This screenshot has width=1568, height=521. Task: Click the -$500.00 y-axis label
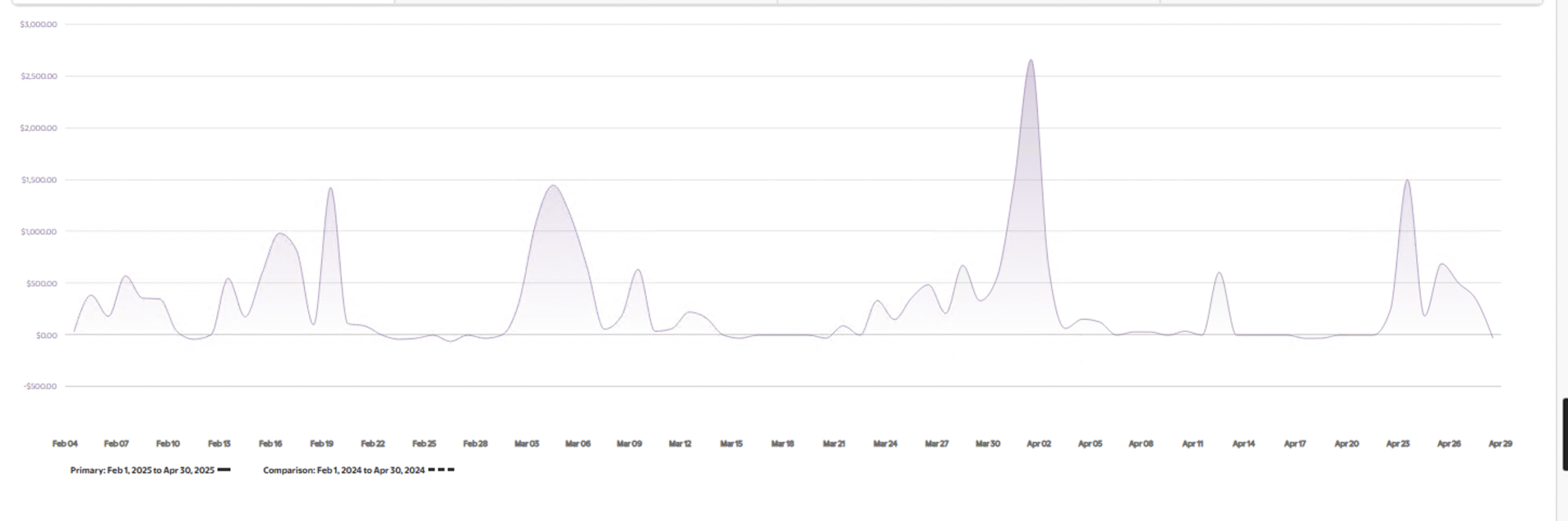pos(40,386)
